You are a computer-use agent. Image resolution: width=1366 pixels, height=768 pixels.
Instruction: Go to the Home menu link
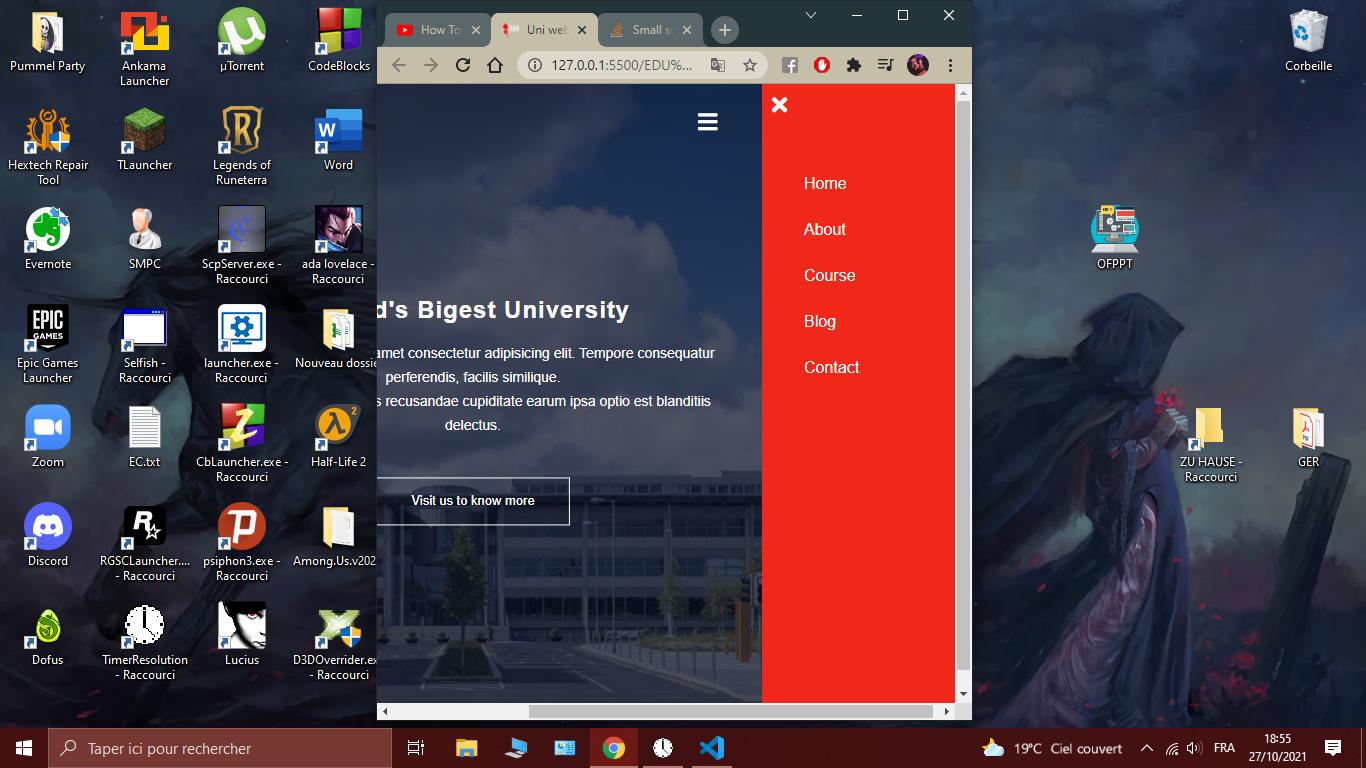click(x=825, y=183)
